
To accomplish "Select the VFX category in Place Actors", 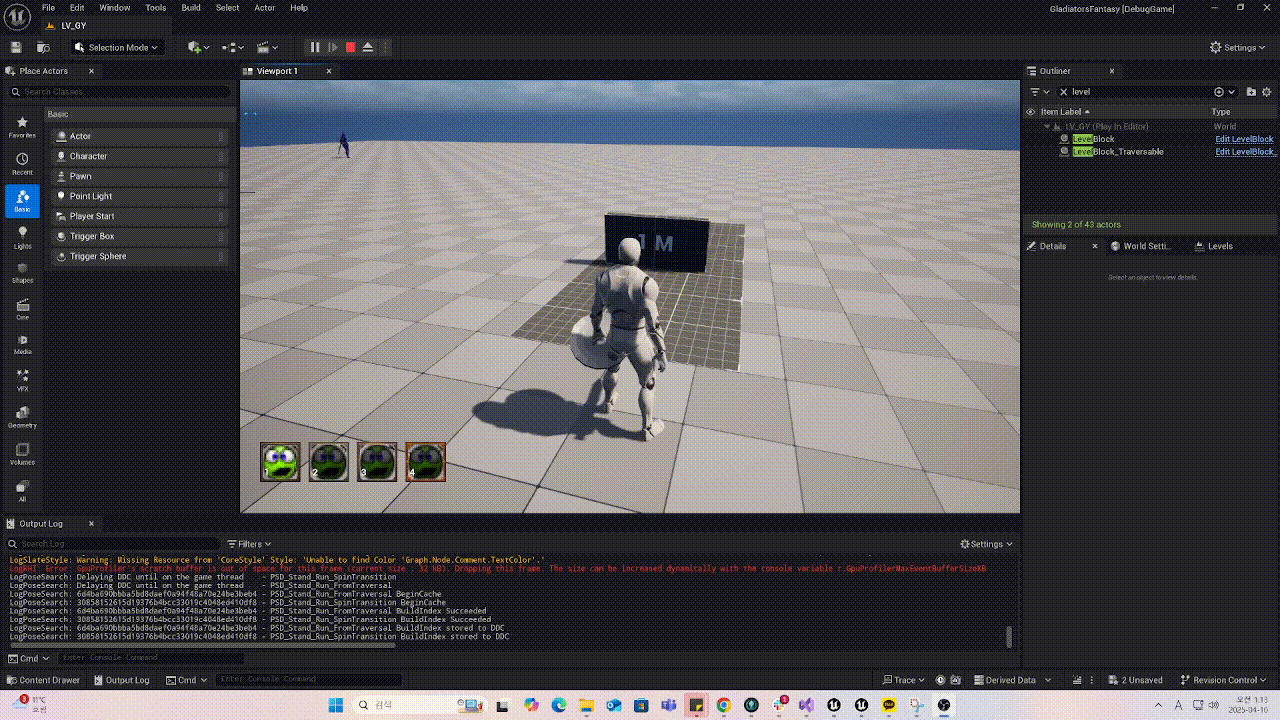I will [x=22, y=381].
